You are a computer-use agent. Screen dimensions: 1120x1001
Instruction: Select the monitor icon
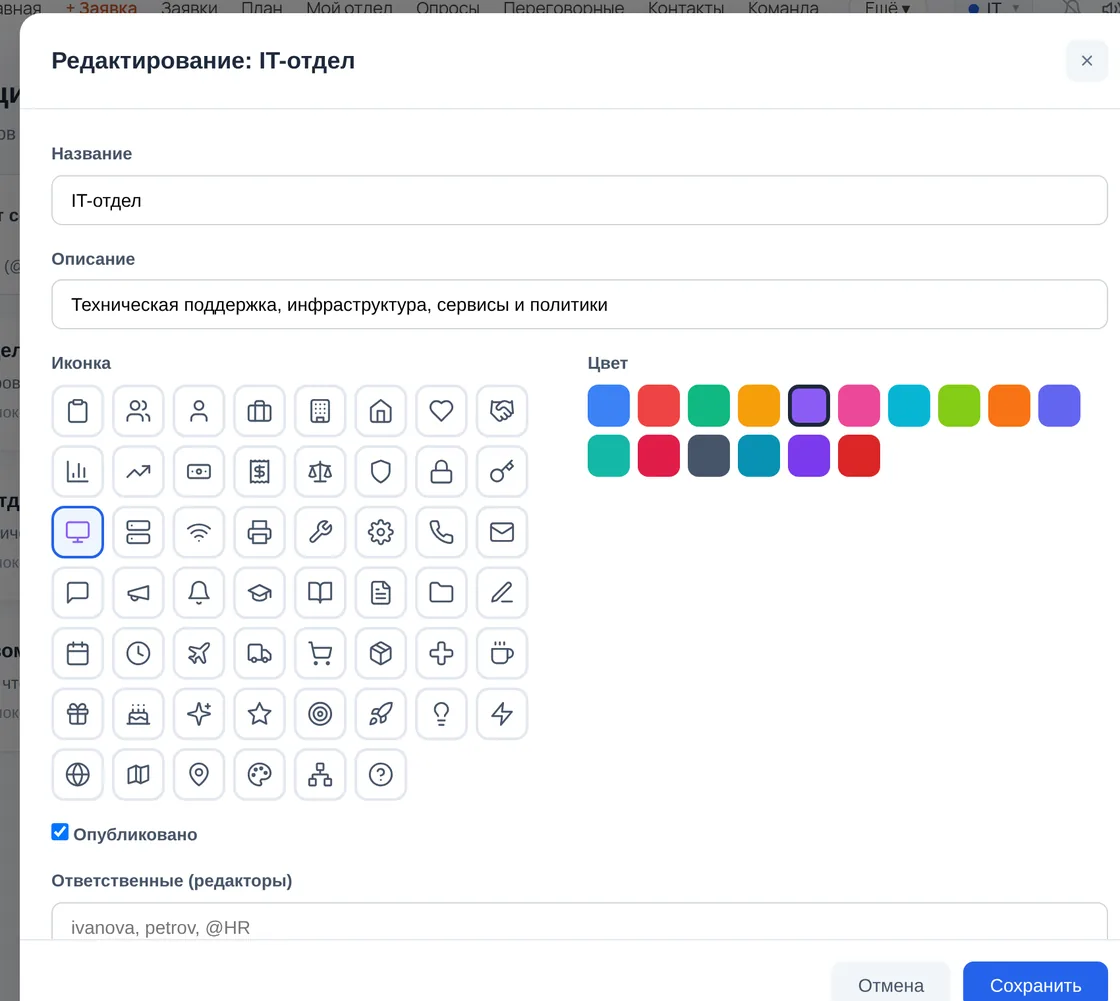tap(78, 532)
